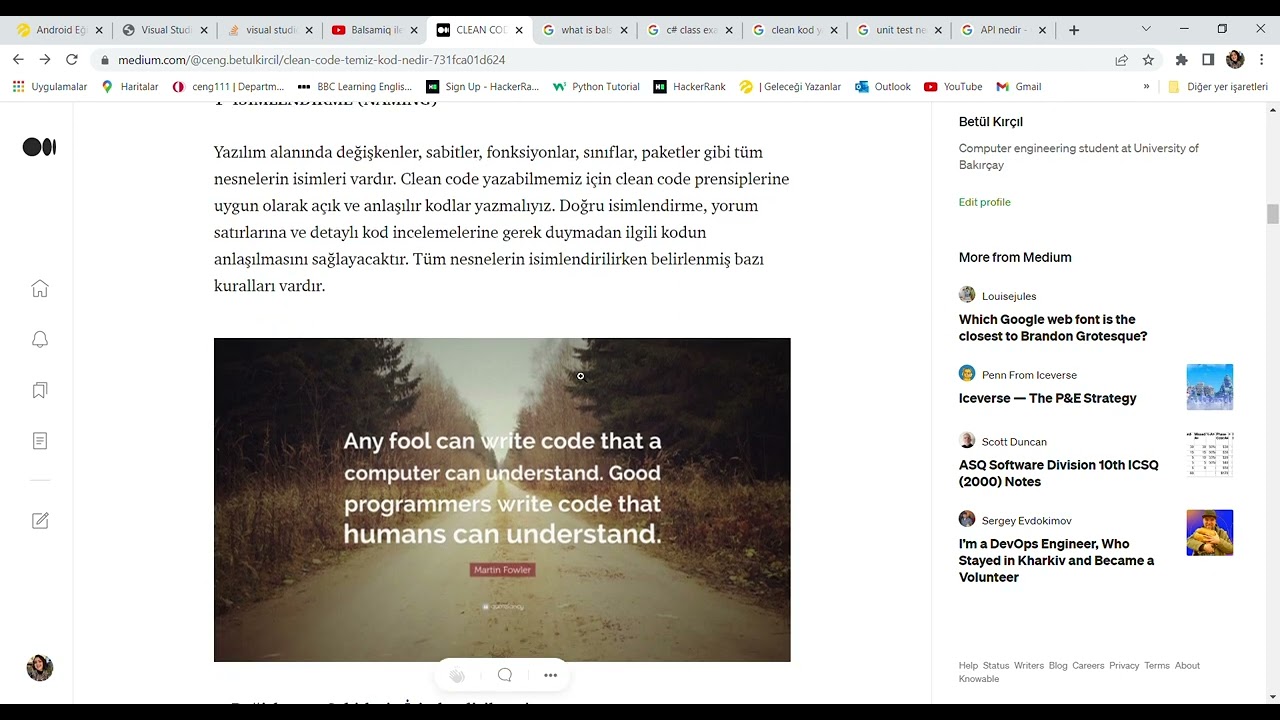Switch to unit test nedir tab

[x=900, y=30]
